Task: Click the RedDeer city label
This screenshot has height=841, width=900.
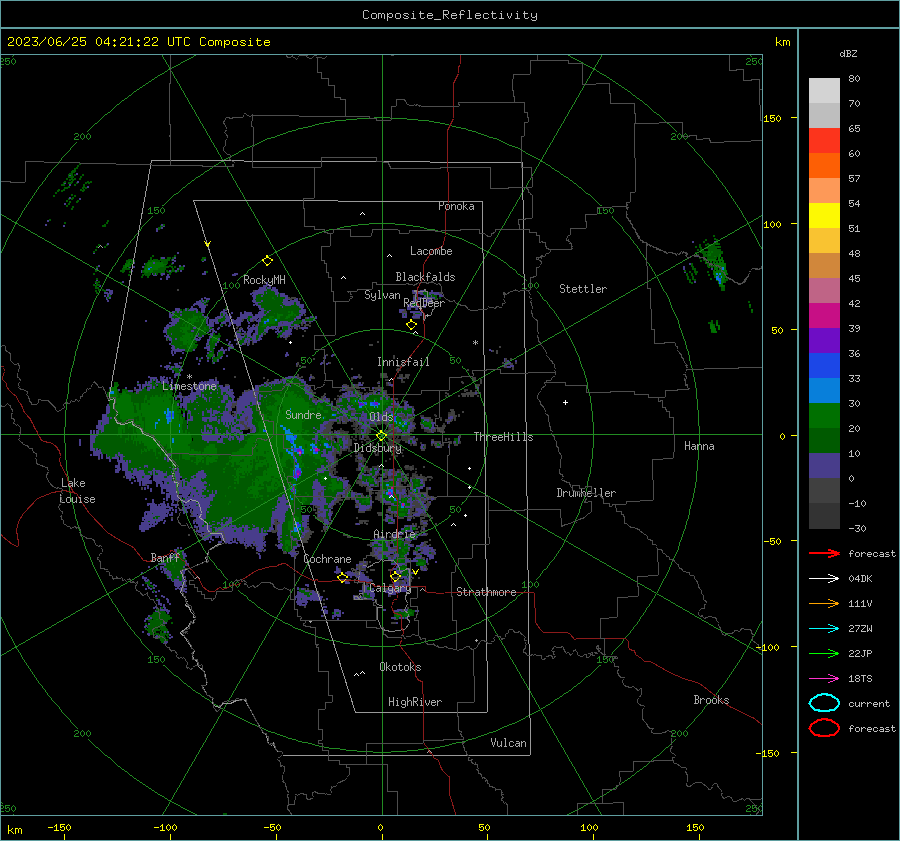Action: click(x=424, y=303)
